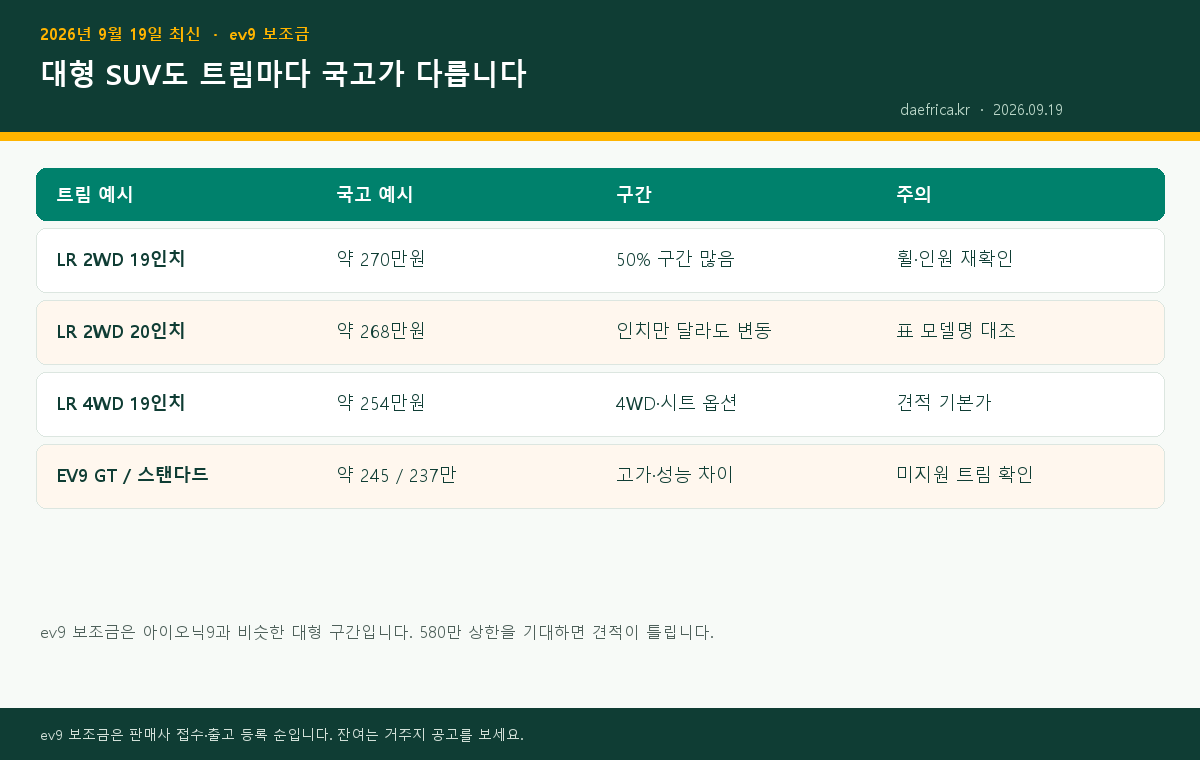
Task: Click the '구간' column header
Action: pos(635,195)
